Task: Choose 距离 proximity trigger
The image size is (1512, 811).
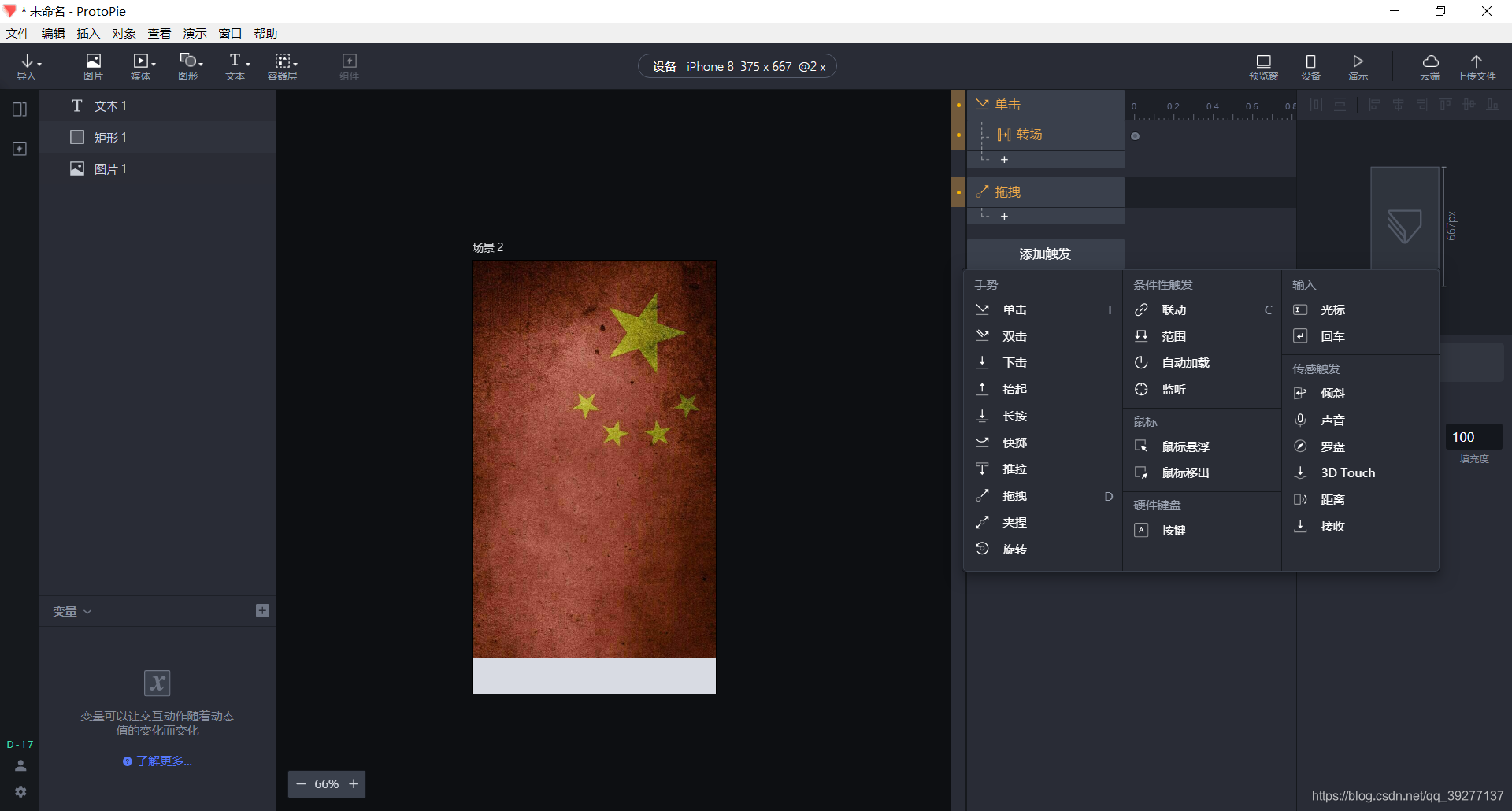Action: point(1362,499)
